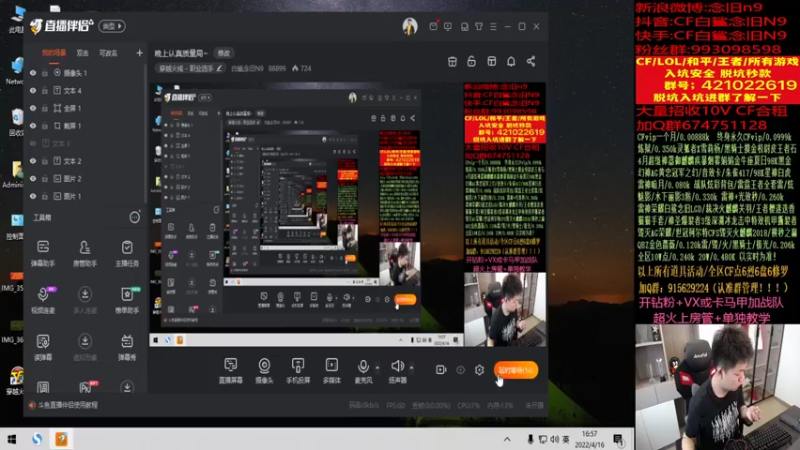Hide the 摄像头 1 layer

33,73
